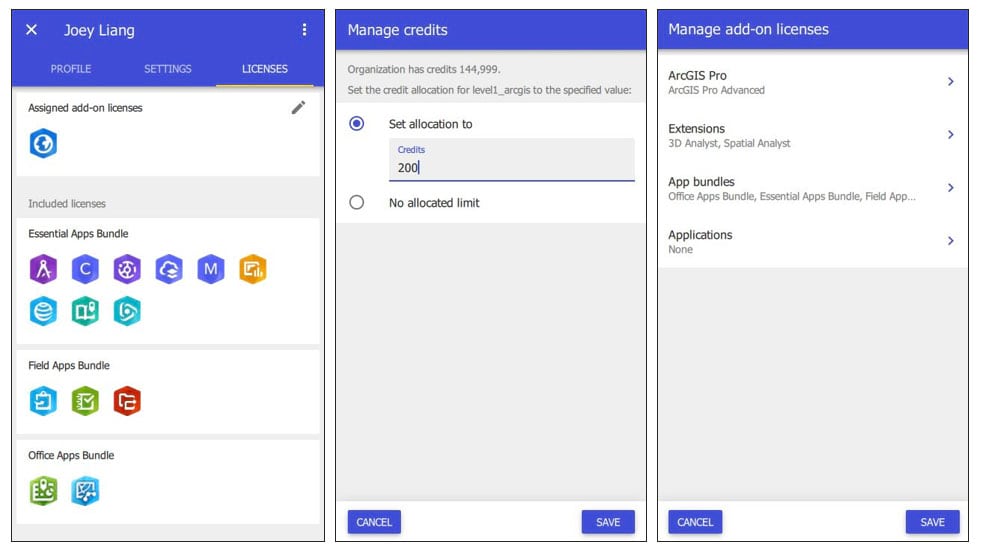981x550 pixels.
Task: Click the teal Experience Builder swirl icon
Action: tap(127, 311)
